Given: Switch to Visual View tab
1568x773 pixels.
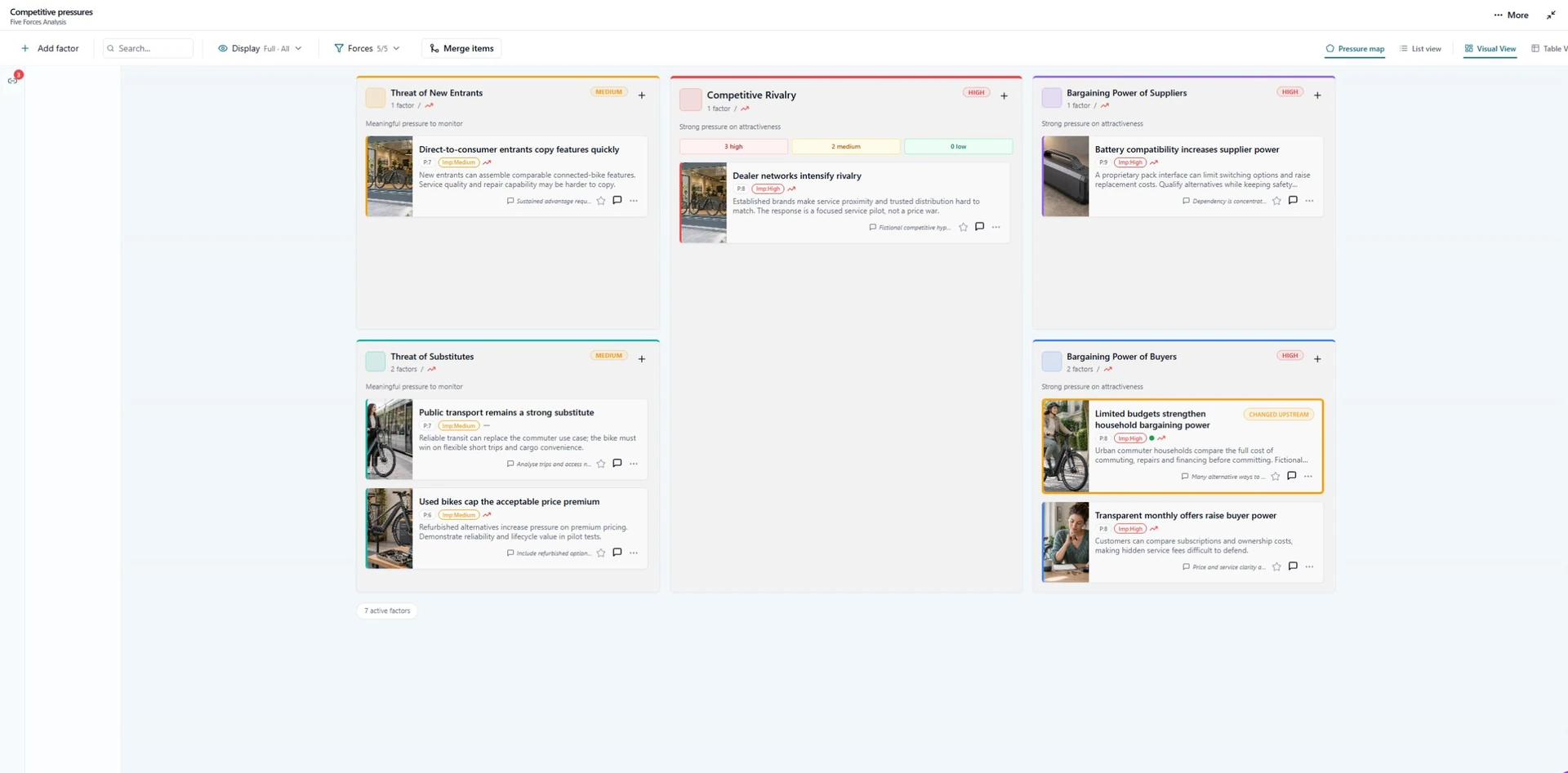Looking at the screenshot, I should tap(1490, 49).
